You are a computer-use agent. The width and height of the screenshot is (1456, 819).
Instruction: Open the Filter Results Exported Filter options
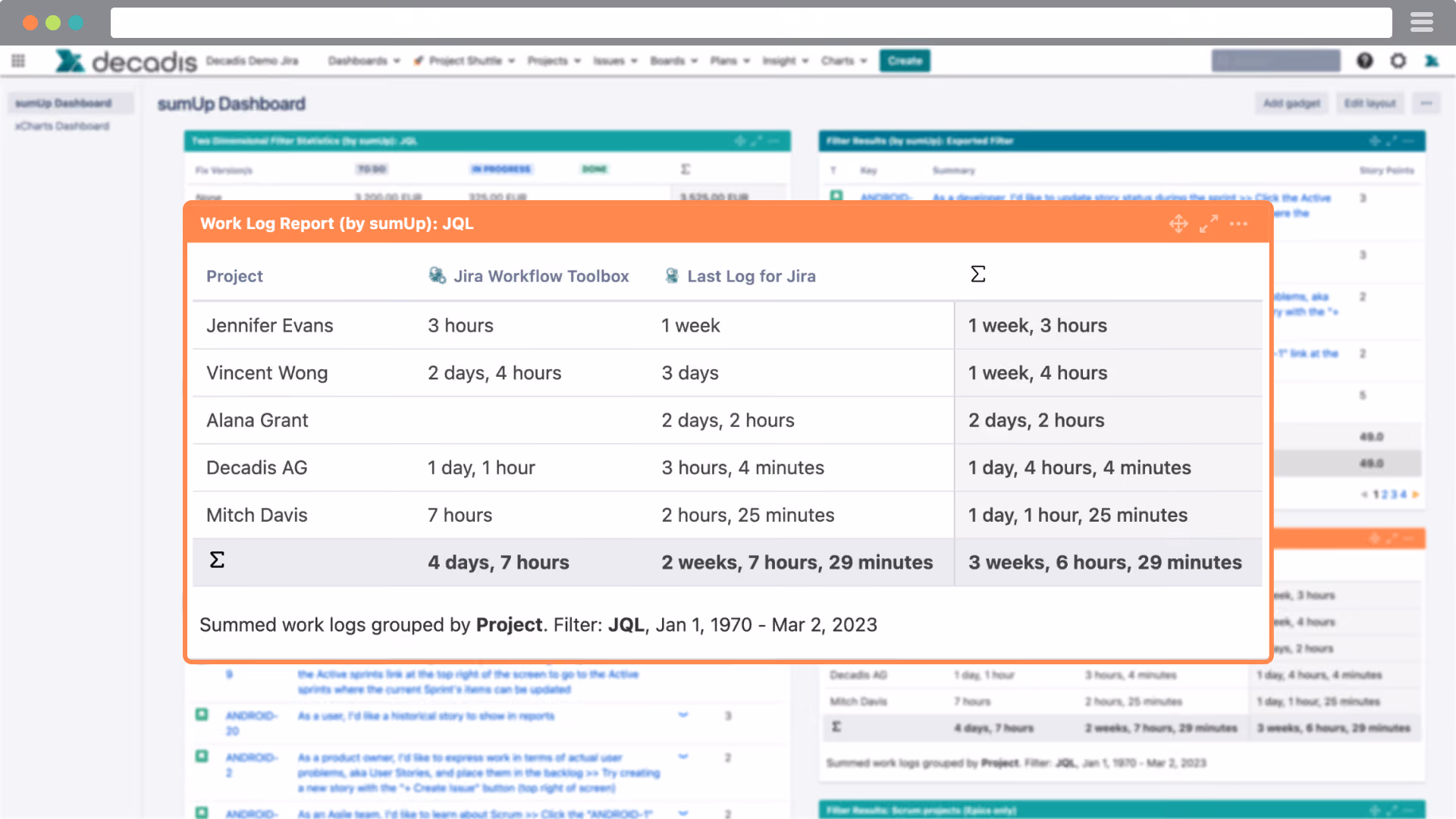point(1408,141)
